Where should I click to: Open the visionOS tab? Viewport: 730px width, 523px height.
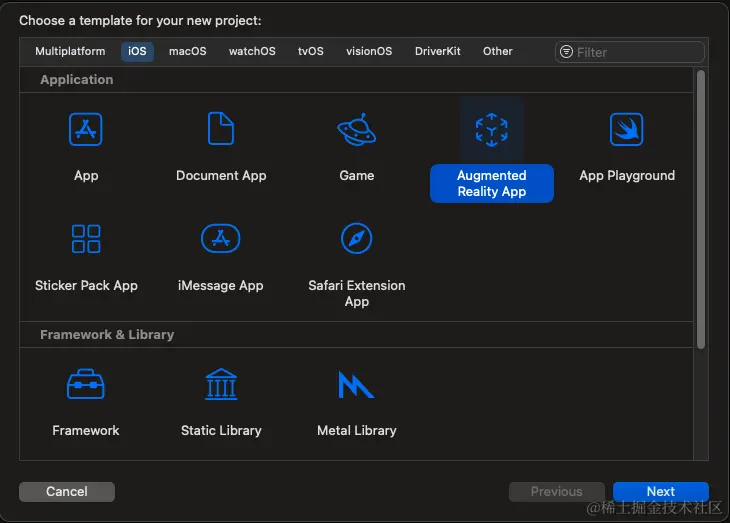(x=369, y=51)
